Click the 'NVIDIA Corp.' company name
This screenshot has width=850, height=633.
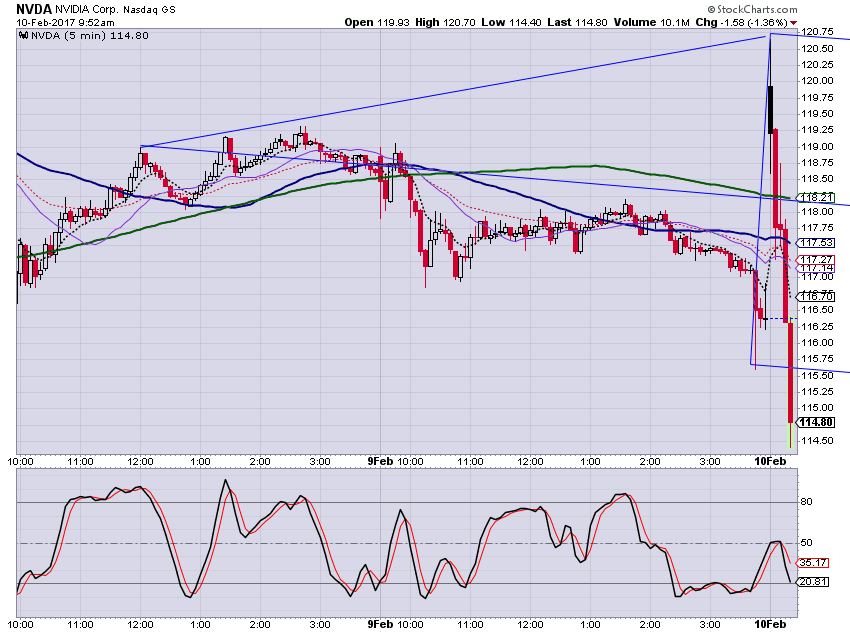point(86,10)
